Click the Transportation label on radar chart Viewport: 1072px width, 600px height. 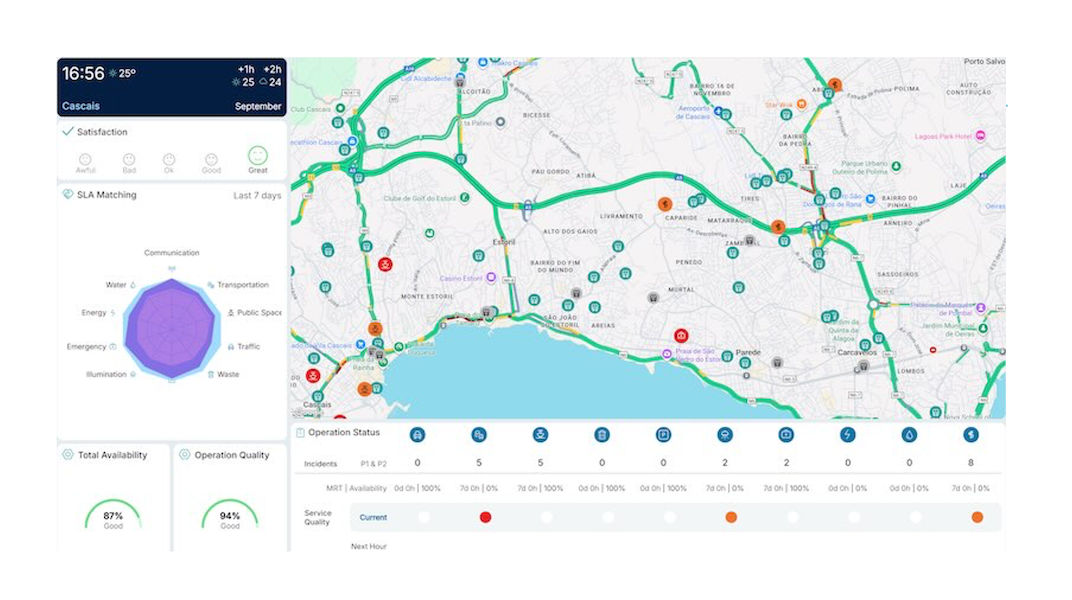242,285
